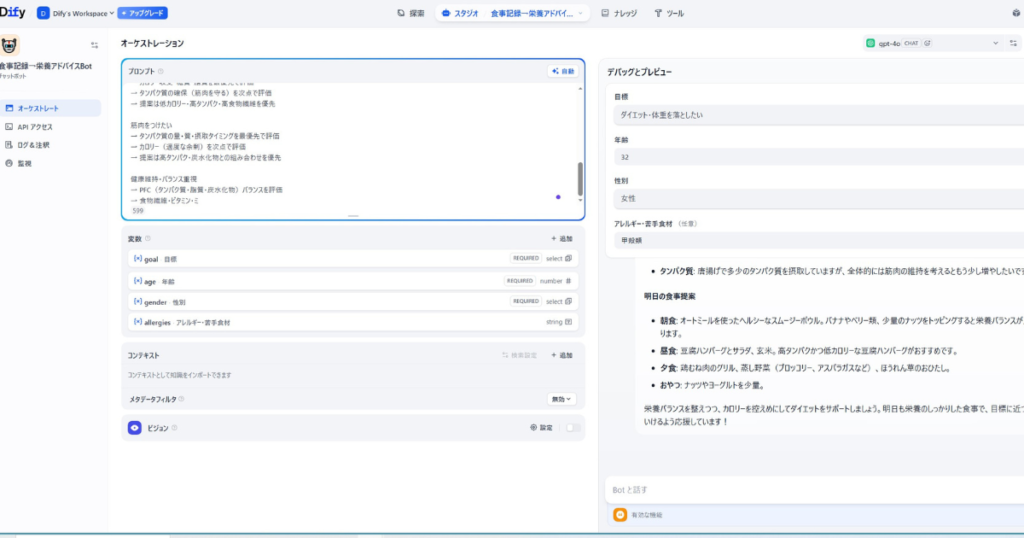
Task: Select the gender 性別 variable row
Action: (353, 302)
